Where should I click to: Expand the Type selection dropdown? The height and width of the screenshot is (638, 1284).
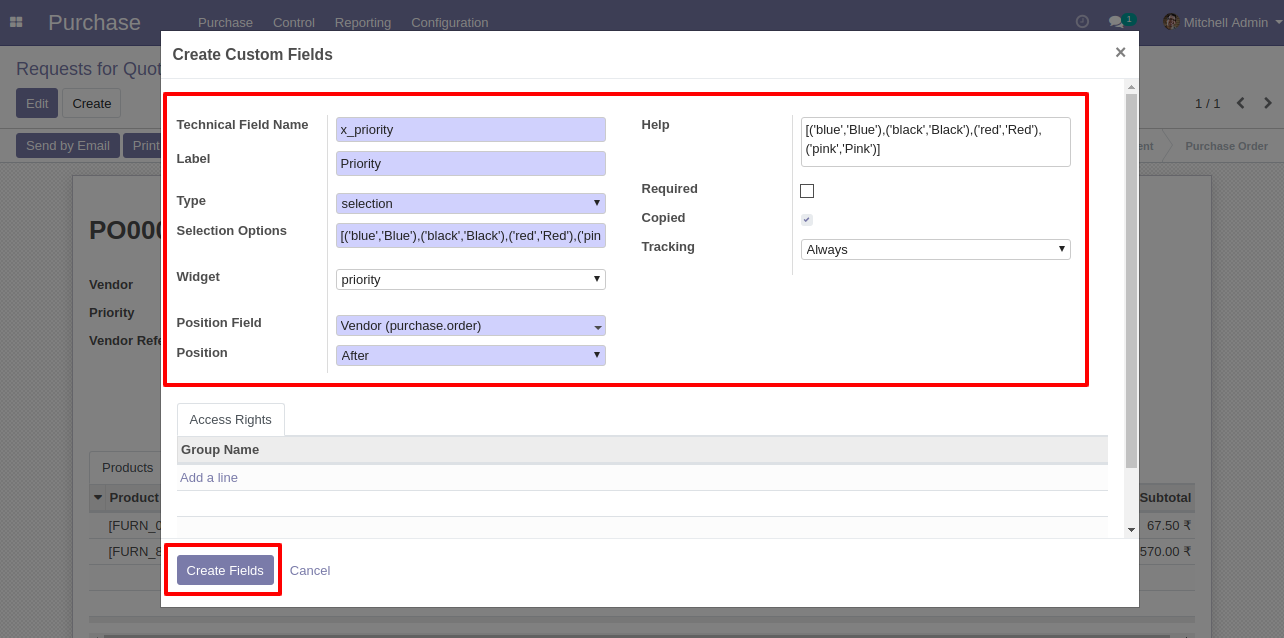pos(471,203)
